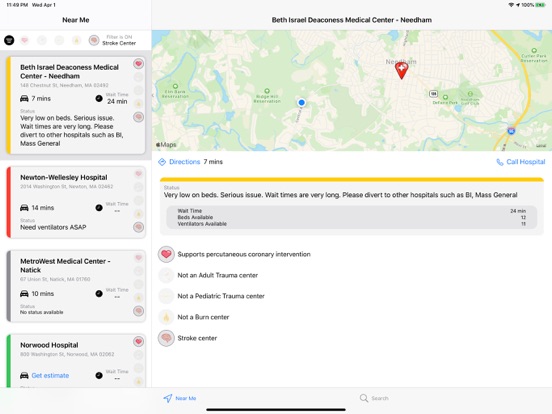Tap the Near Me header title
This screenshot has width=552, height=414.
[x=76, y=20]
